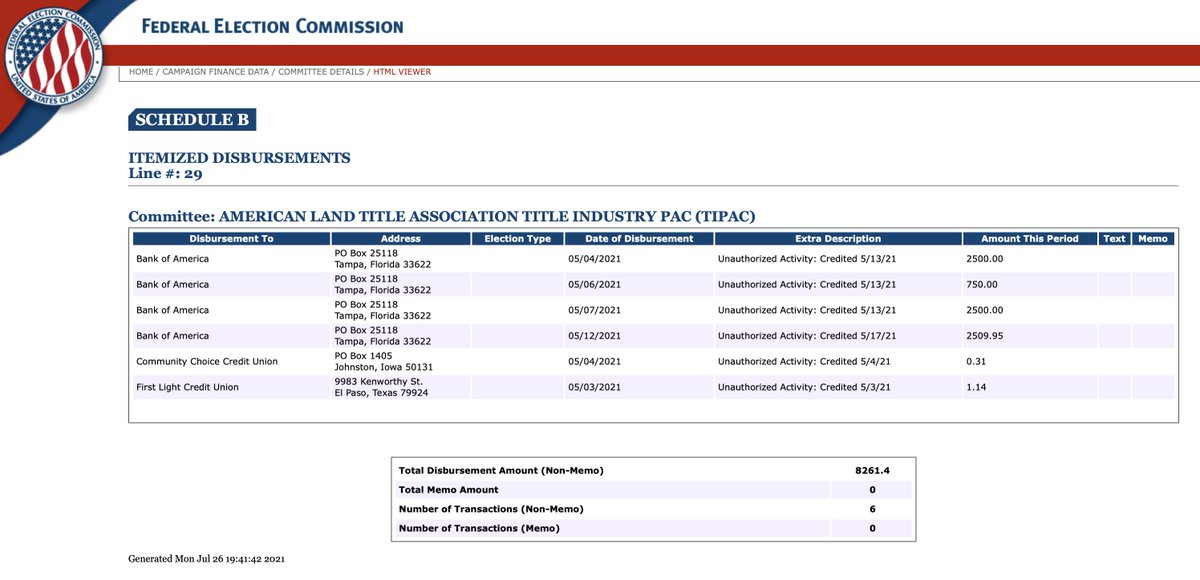Click the 05/03/2021 disbursement date

coord(594,387)
